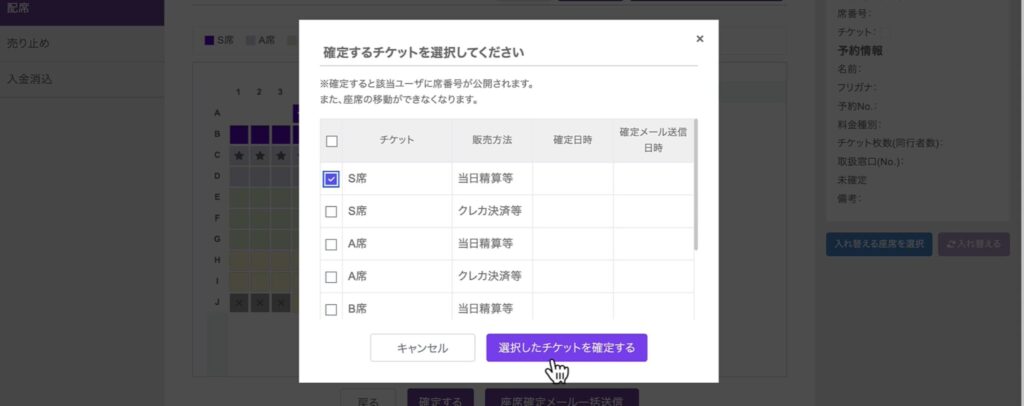Image resolution: width=1024 pixels, height=406 pixels.
Task: Select 配席 in the sidebar
Action: point(18,8)
